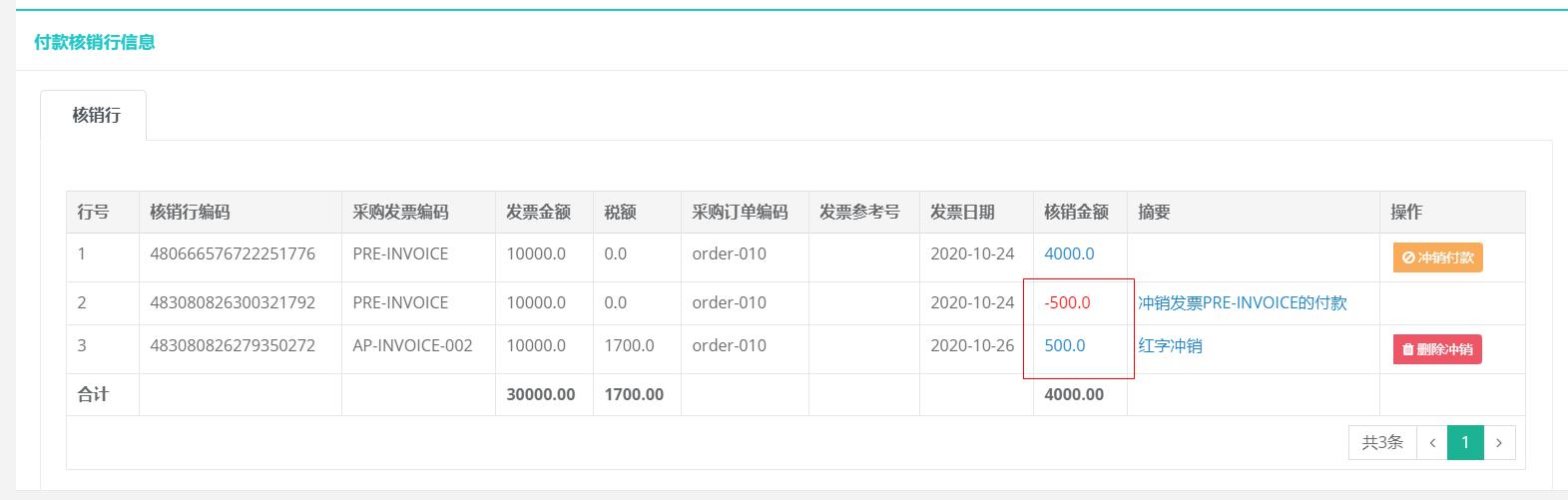Select the AP-INVOICE-002 invoice code cell
The image size is (1568, 500).
pyautogui.click(x=412, y=345)
